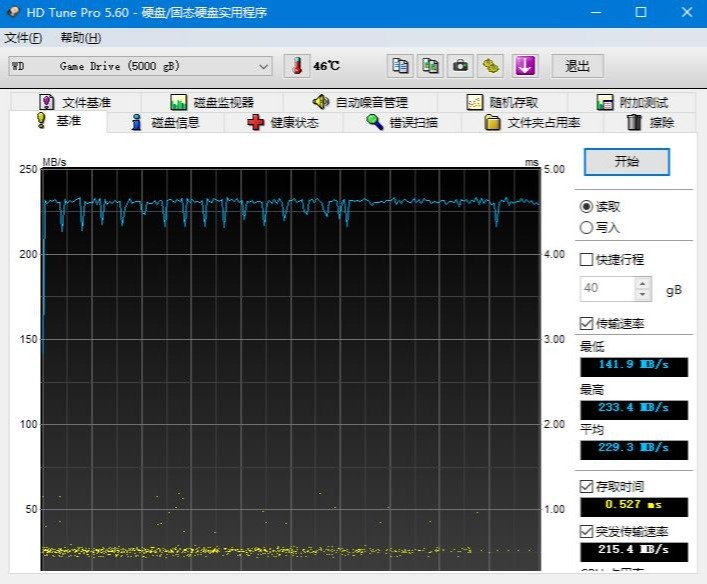Viewport: 707px width, 584px height.
Task: Open the 附加测试 tab
Action: click(631, 102)
